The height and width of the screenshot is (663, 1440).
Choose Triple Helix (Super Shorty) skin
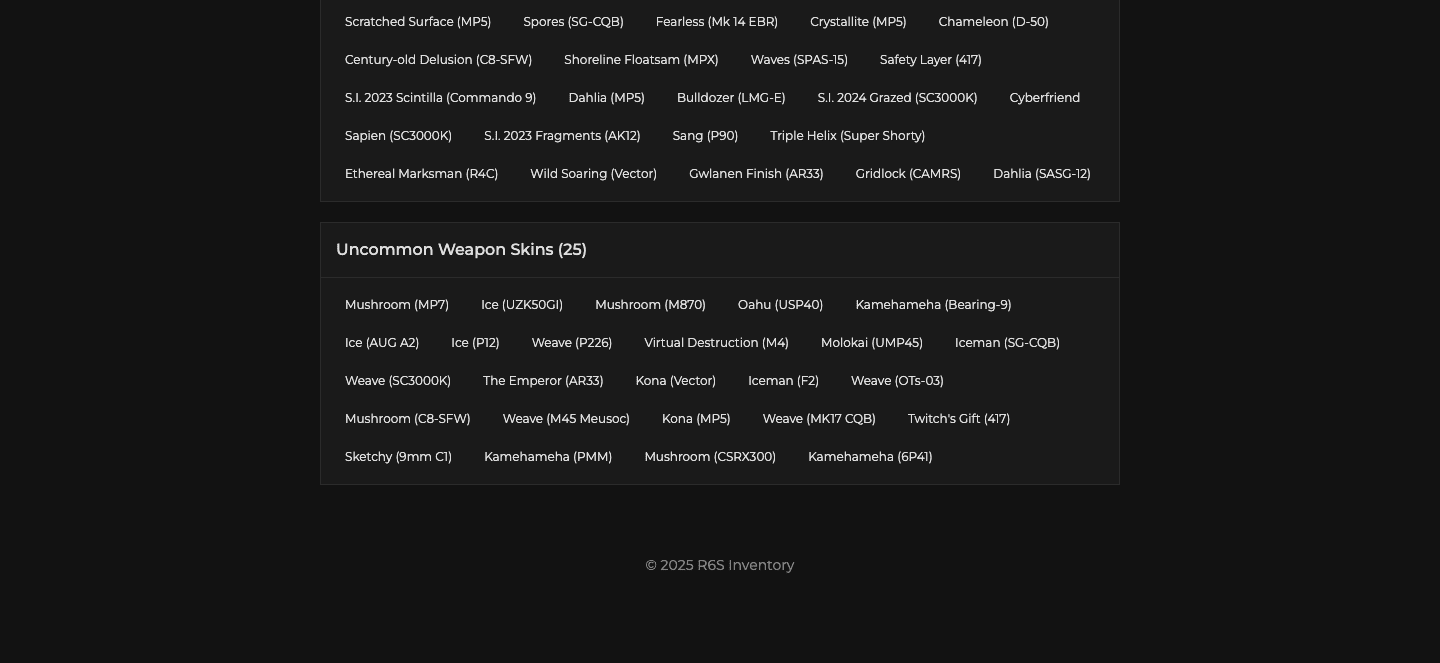pyautogui.click(x=847, y=136)
